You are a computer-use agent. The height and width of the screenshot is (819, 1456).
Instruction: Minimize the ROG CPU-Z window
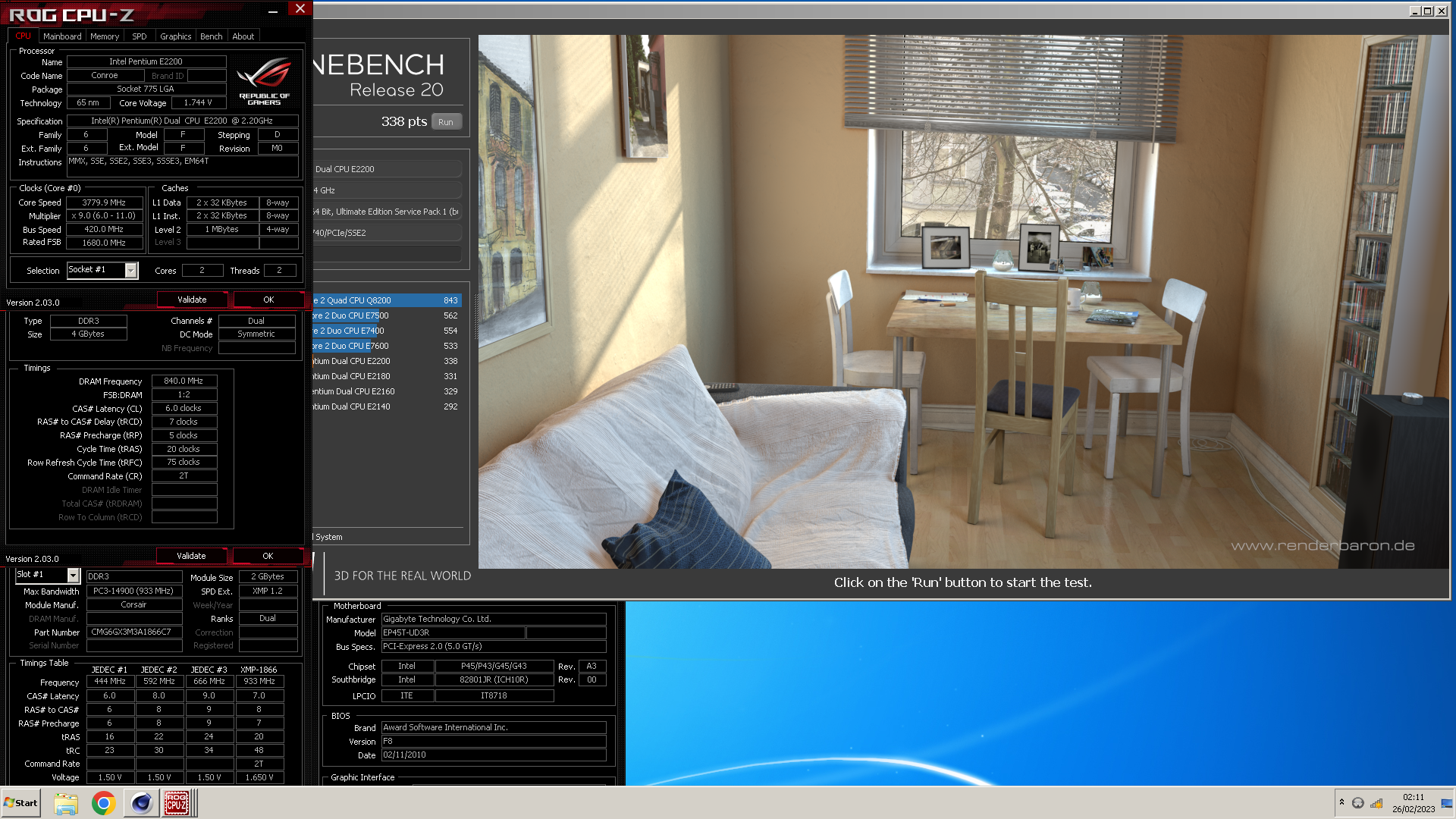pyautogui.click(x=273, y=10)
